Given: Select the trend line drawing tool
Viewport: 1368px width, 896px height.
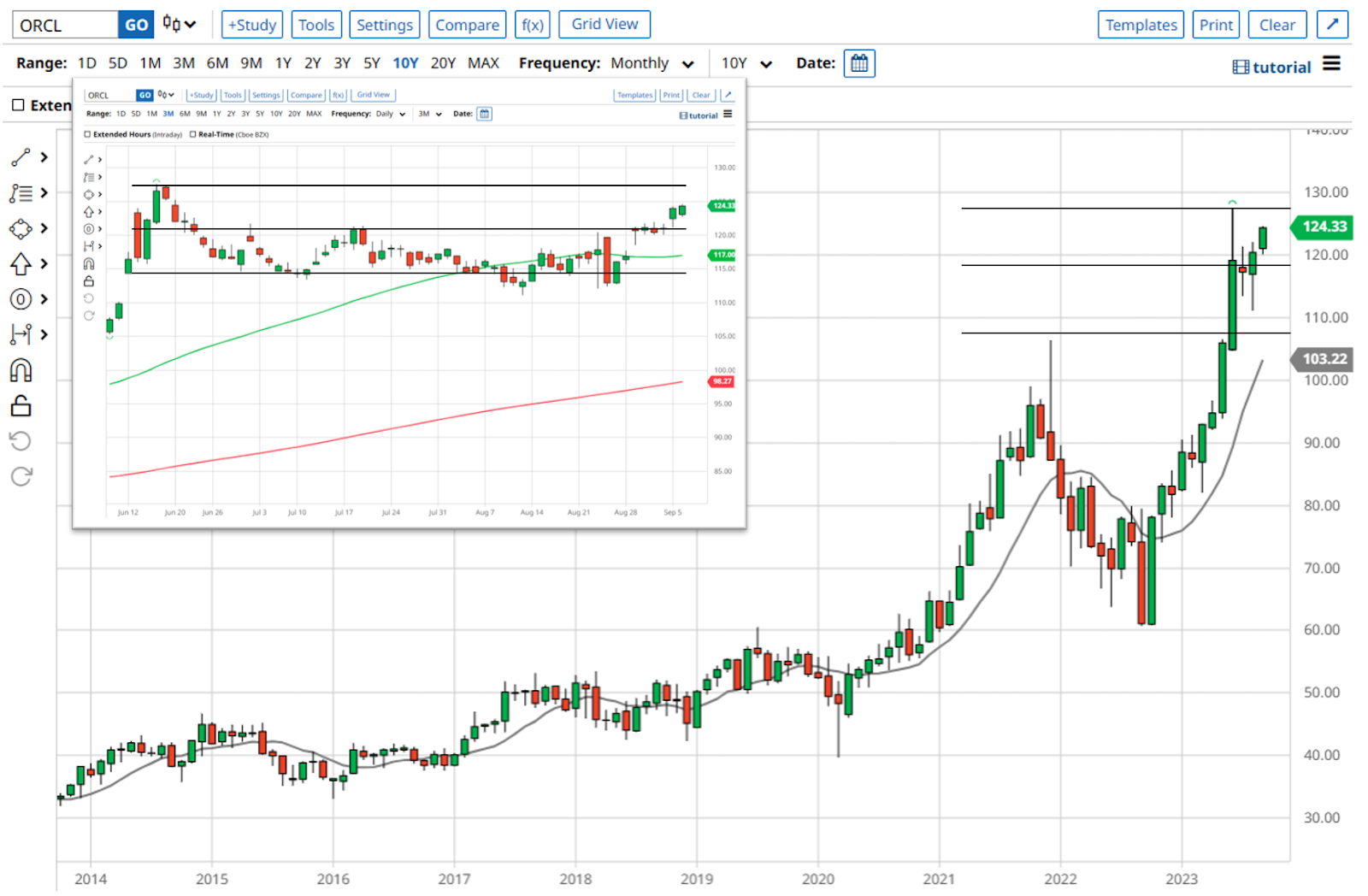Looking at the screenshot, I should pos(19,157).
